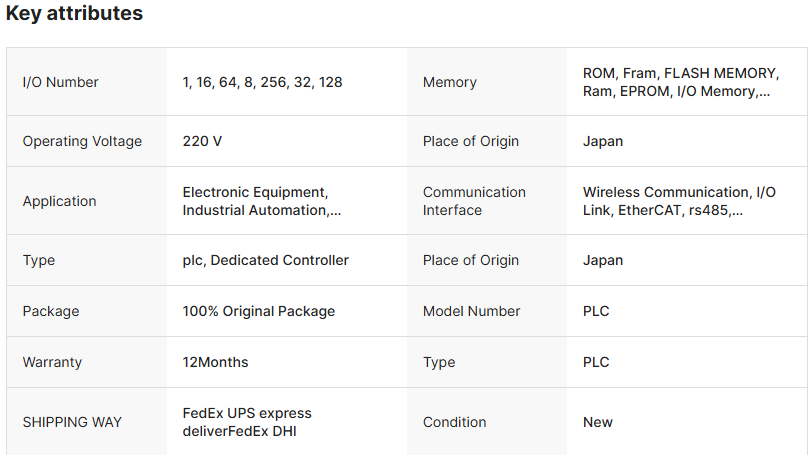The image size is (811, 455).
Task: Expand the truncated Wireless Communication value
Action: 679,201
